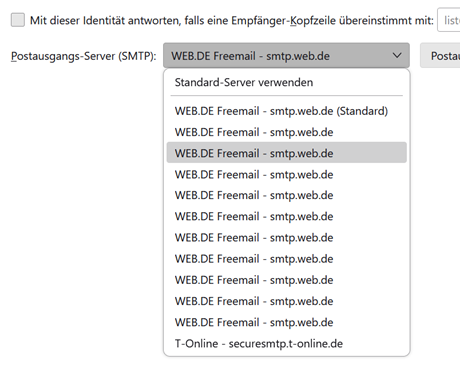The image size is (460, 376).
Task: Select 'Standard-Server verwenden' option
Action: [x=287, y=82]
